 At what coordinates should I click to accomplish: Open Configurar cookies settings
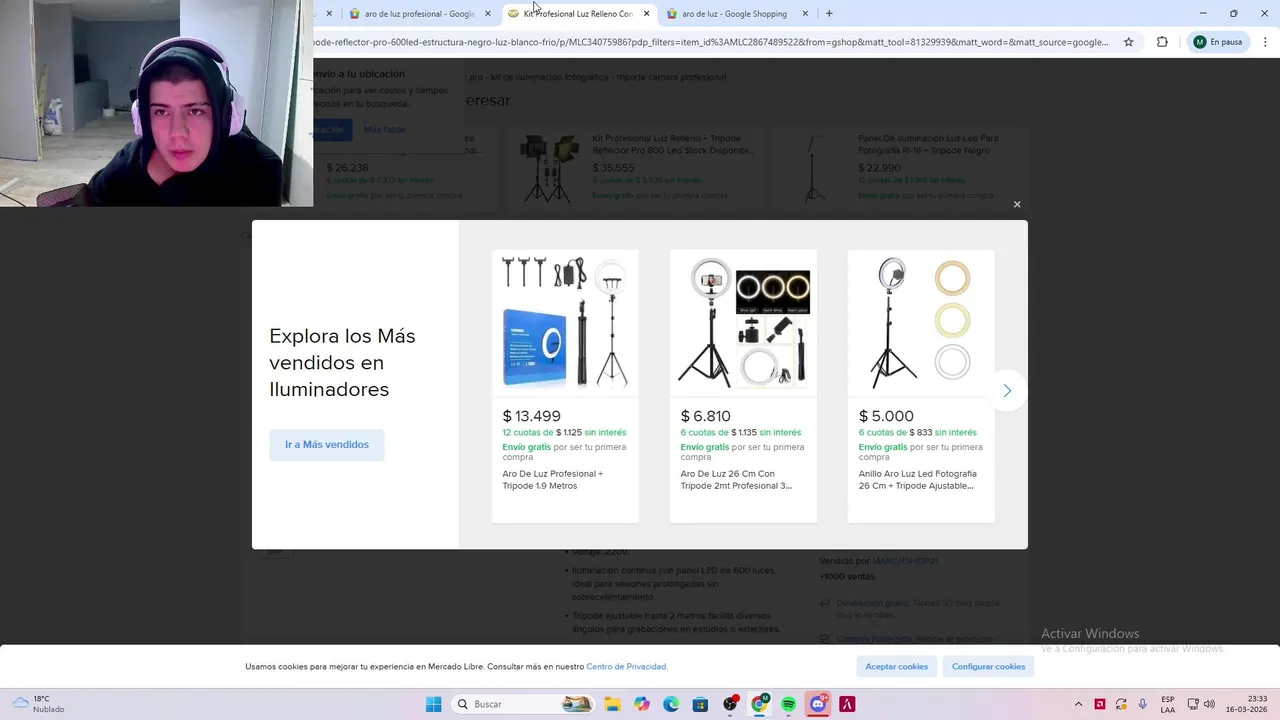(988, 666)
